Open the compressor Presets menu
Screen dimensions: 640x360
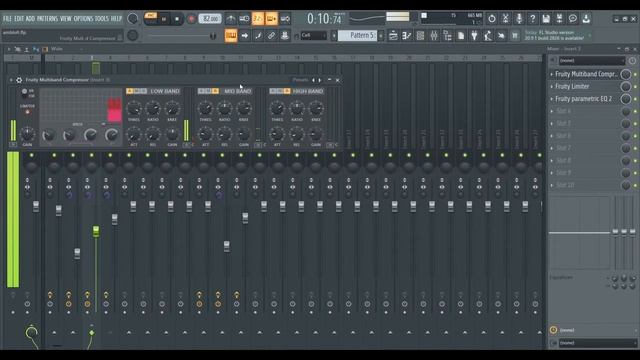point(300,80)
